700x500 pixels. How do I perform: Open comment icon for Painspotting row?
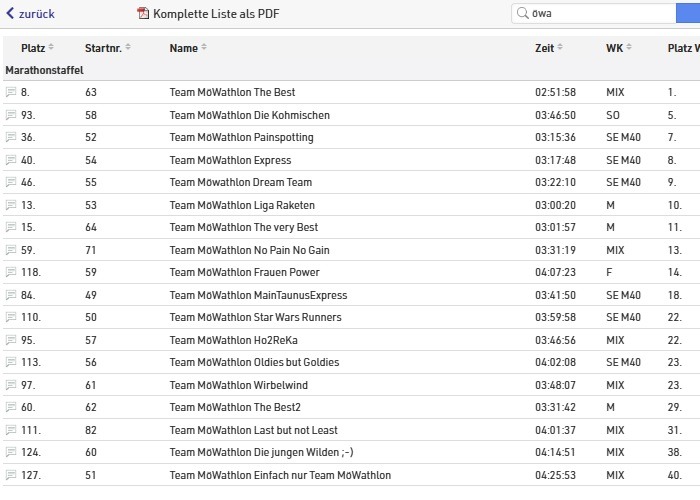pyautogui.click(x=11, y=138)
